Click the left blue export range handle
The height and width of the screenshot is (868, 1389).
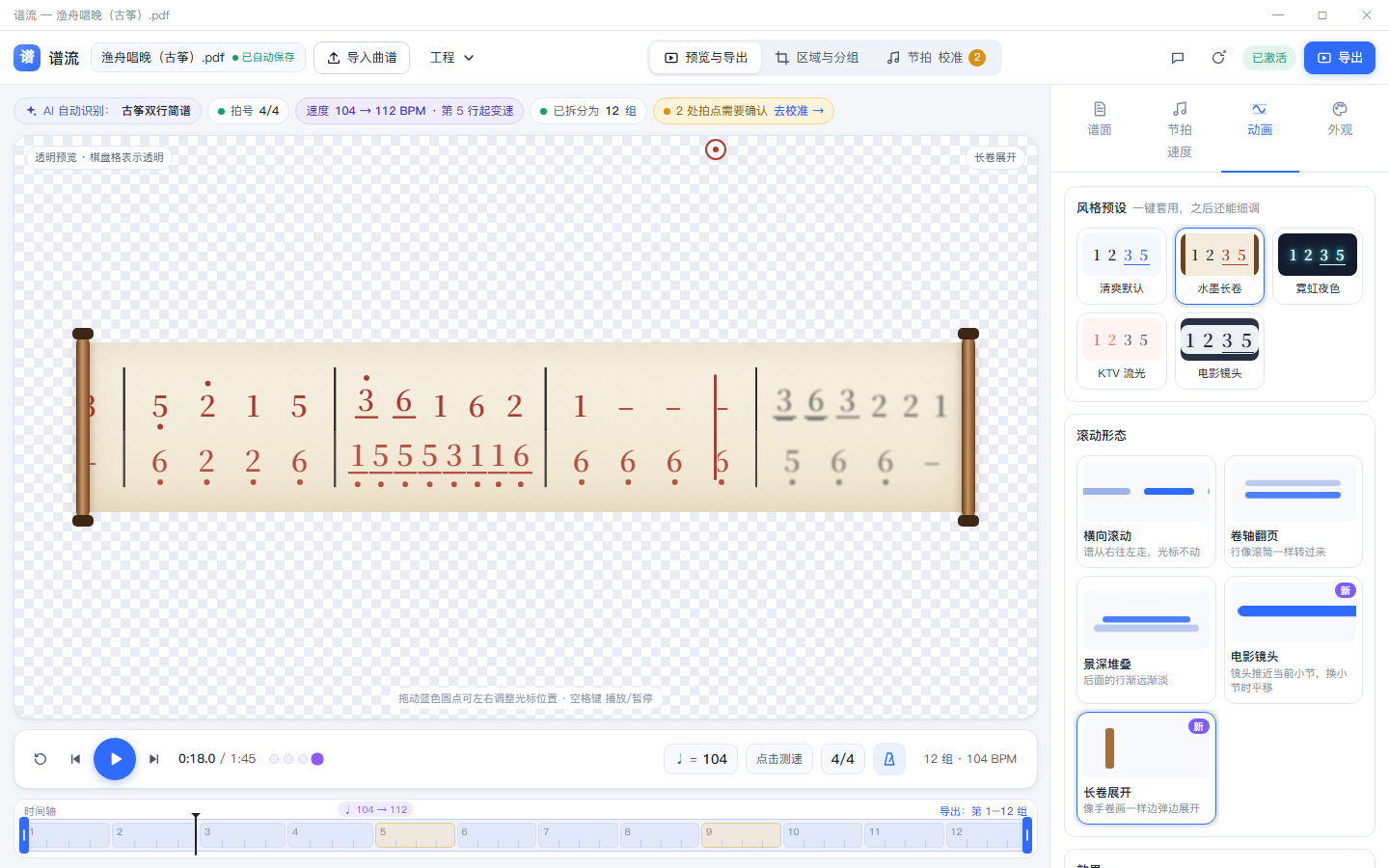click(x=24, y=835)
